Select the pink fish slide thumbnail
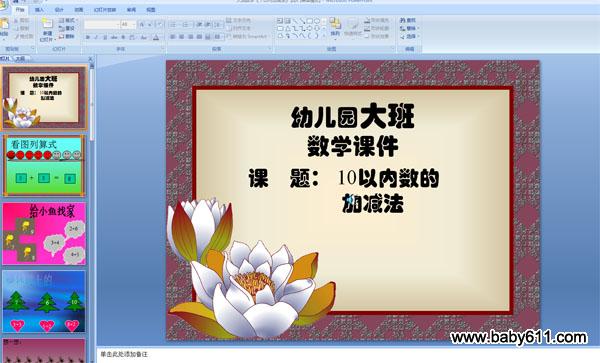 pos(44,233)
